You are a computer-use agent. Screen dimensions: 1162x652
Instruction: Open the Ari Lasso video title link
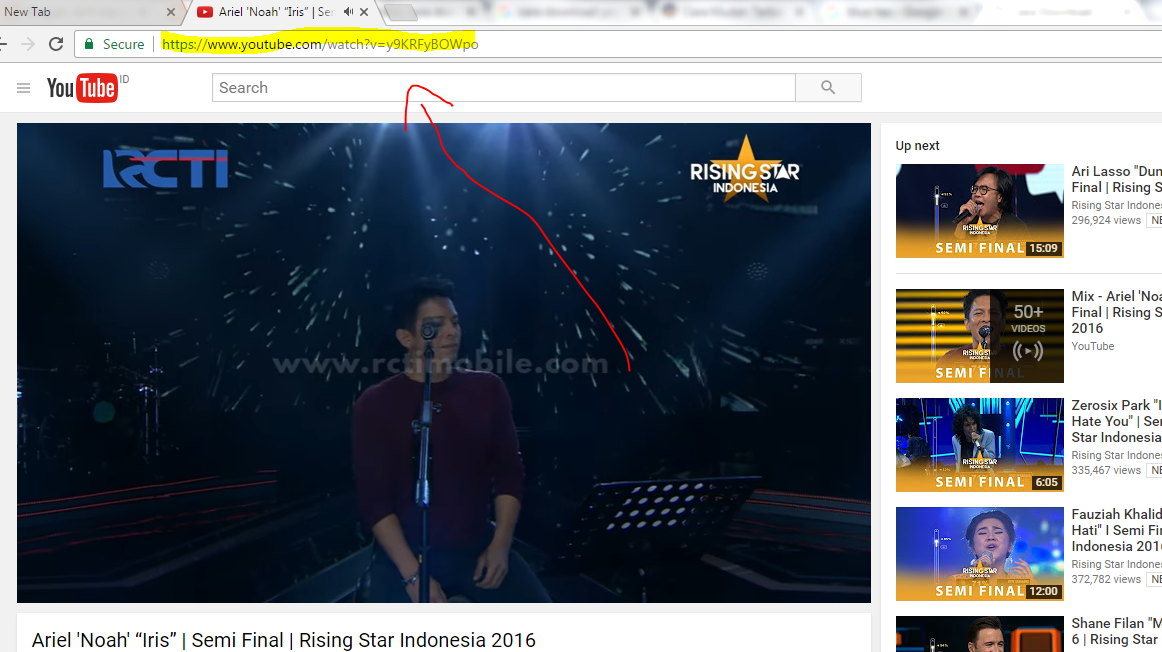(x=1117, y=179)
